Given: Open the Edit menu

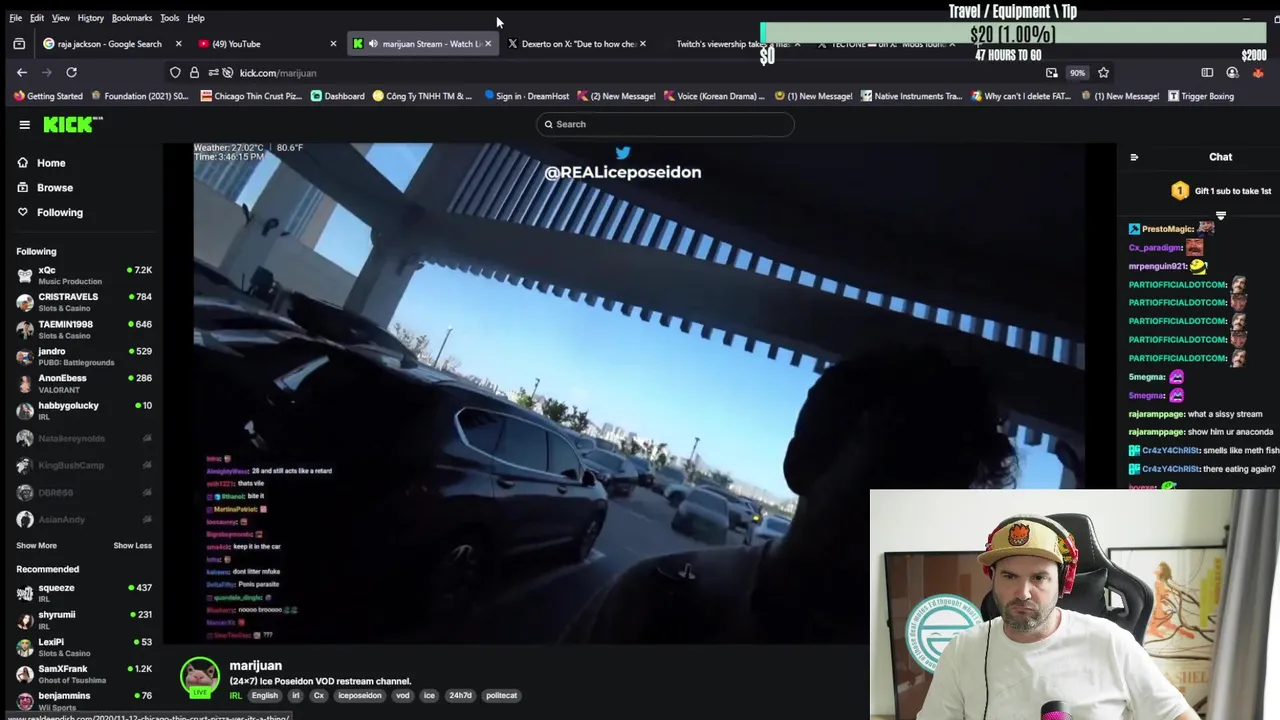Looking at the screenshot, I should pos(37,18).
